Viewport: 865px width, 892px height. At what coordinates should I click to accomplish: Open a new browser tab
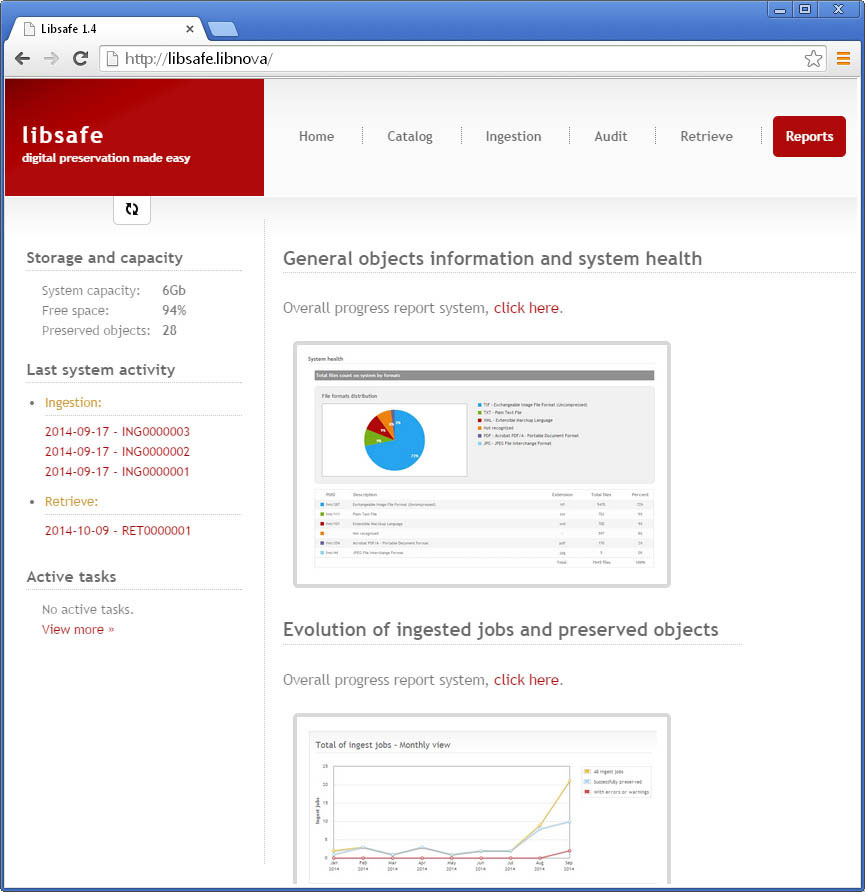click(x=222, y=29)
